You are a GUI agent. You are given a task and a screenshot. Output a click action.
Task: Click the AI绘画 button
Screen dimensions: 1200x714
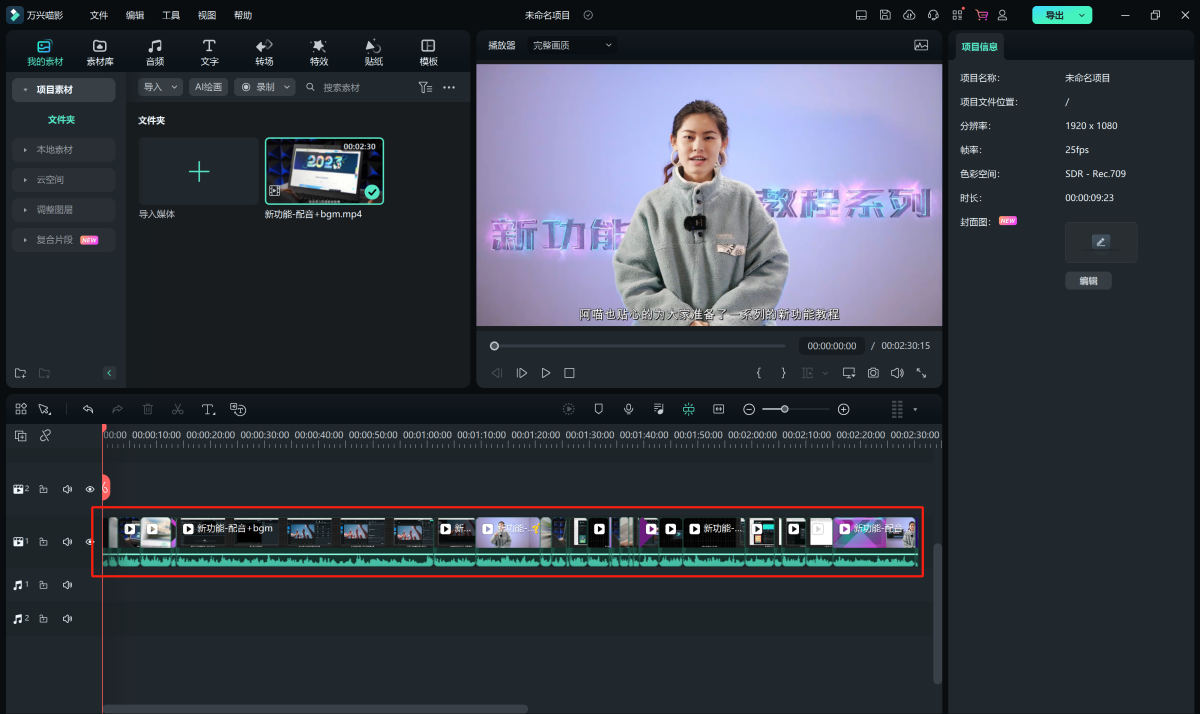[209, 88]
